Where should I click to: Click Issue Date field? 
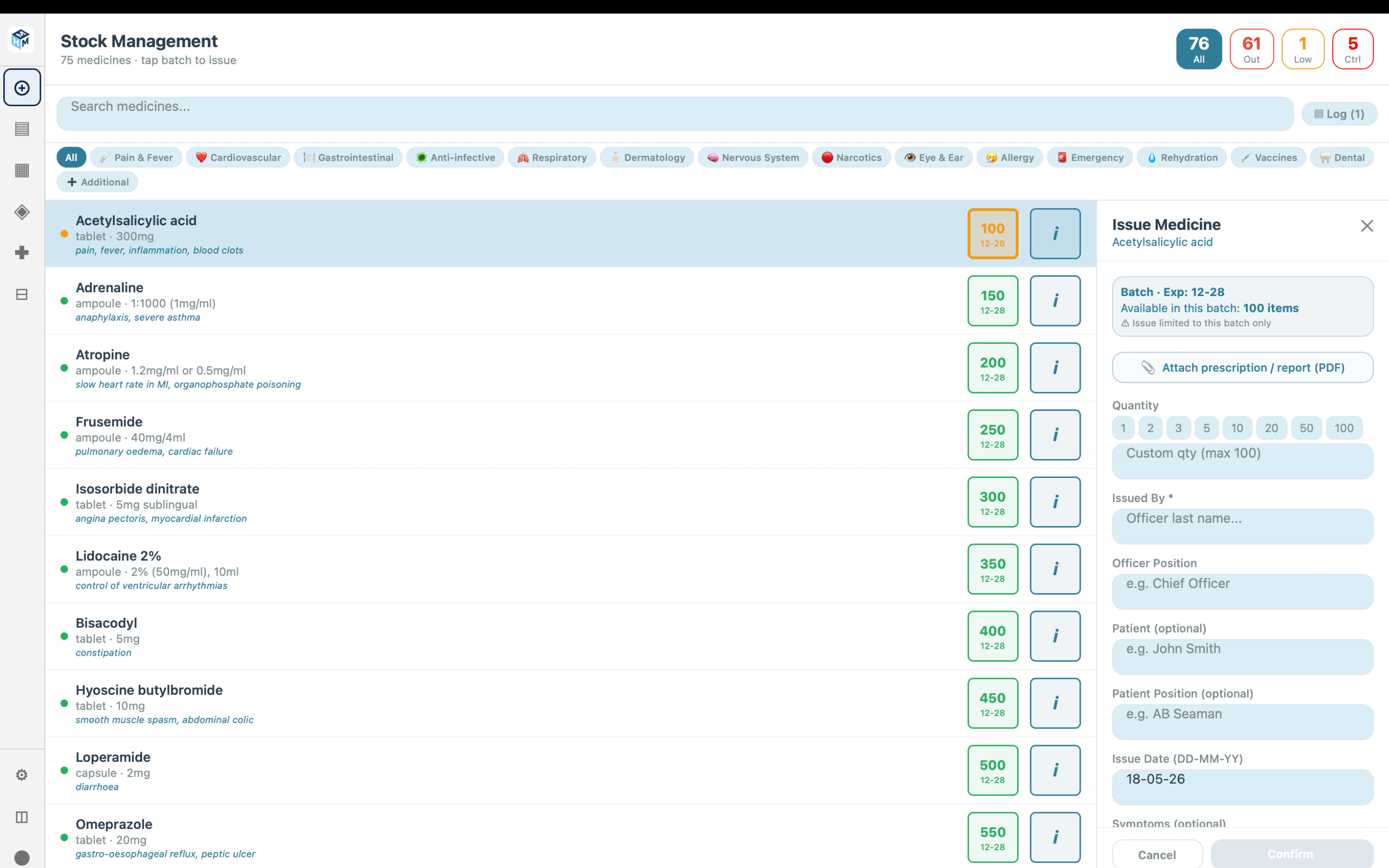pyautogui.click(x=1242, y=787)
